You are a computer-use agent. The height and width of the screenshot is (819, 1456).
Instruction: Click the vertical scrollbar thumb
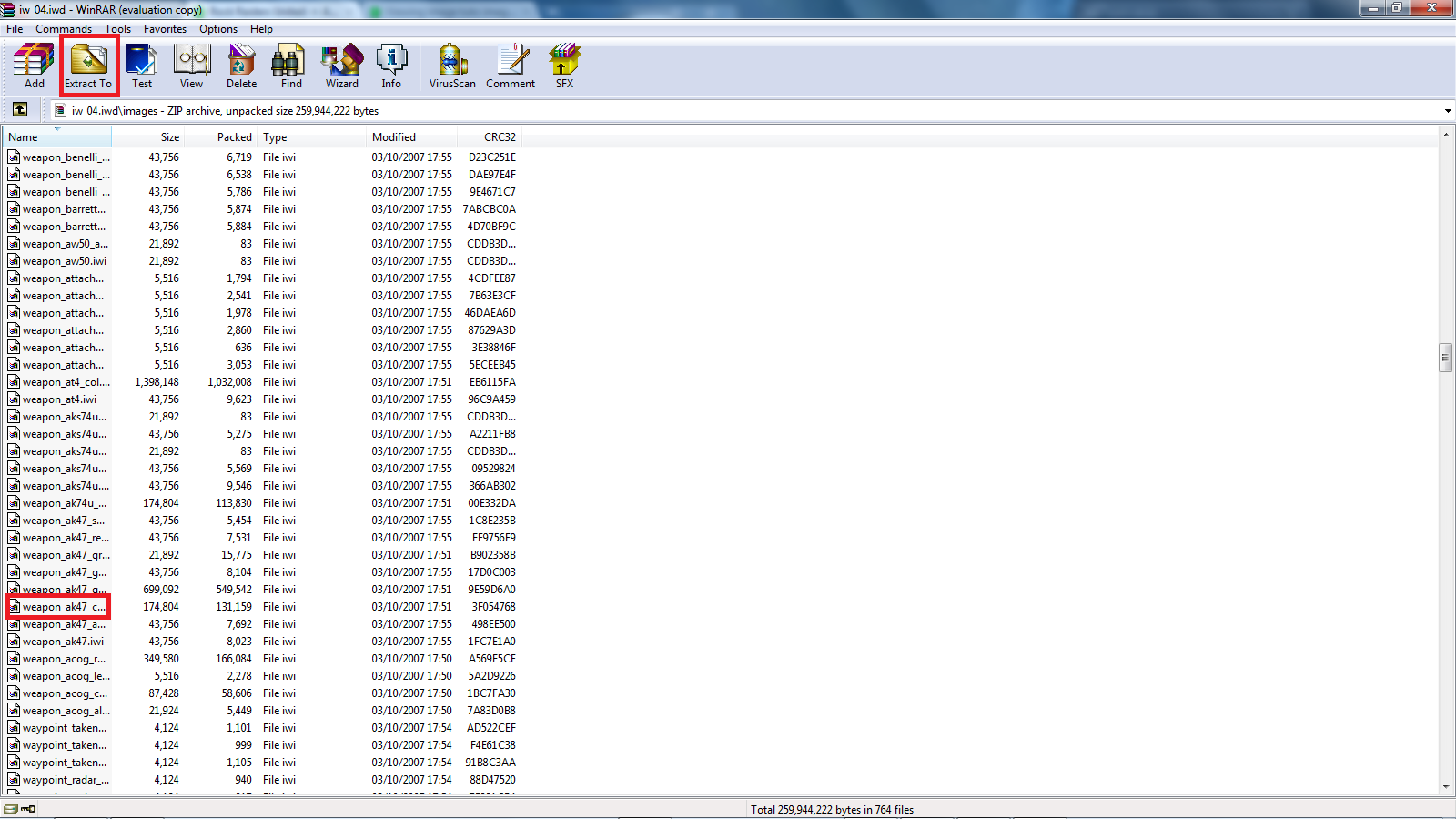click(1445, 358)
